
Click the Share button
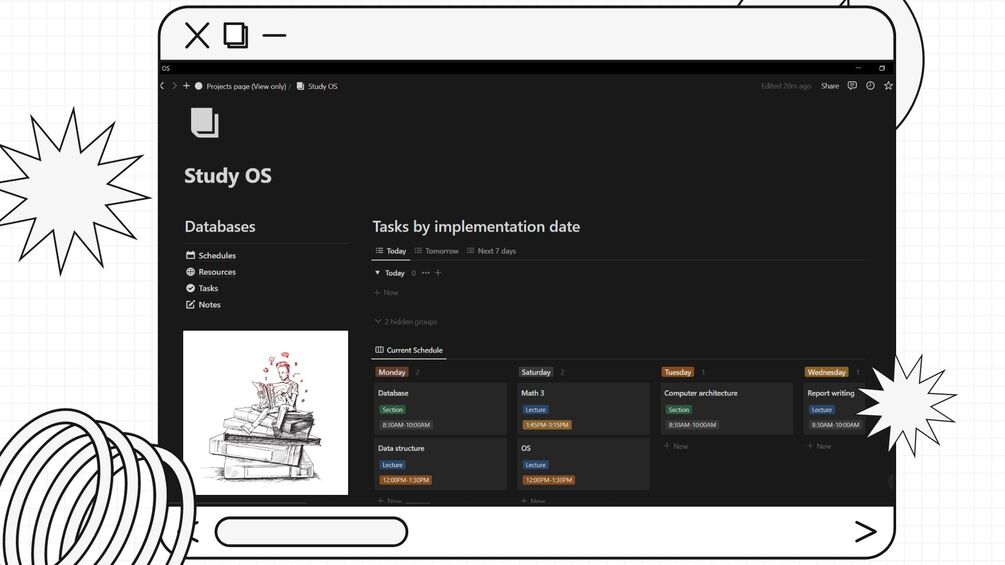pos(830,86)
